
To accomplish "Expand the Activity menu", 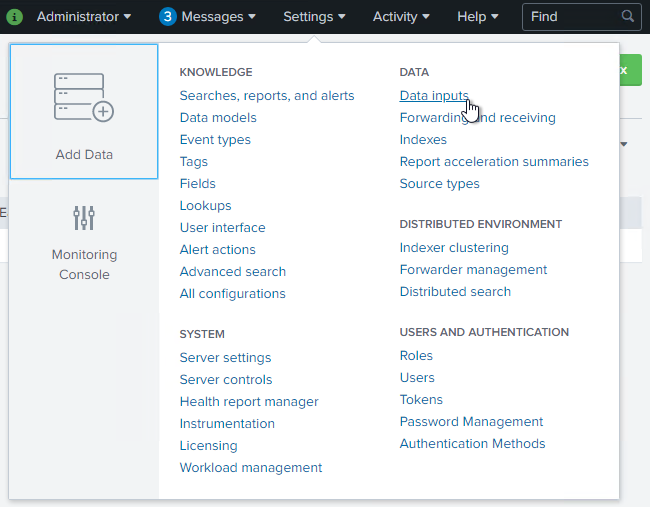I will point(401,17).
